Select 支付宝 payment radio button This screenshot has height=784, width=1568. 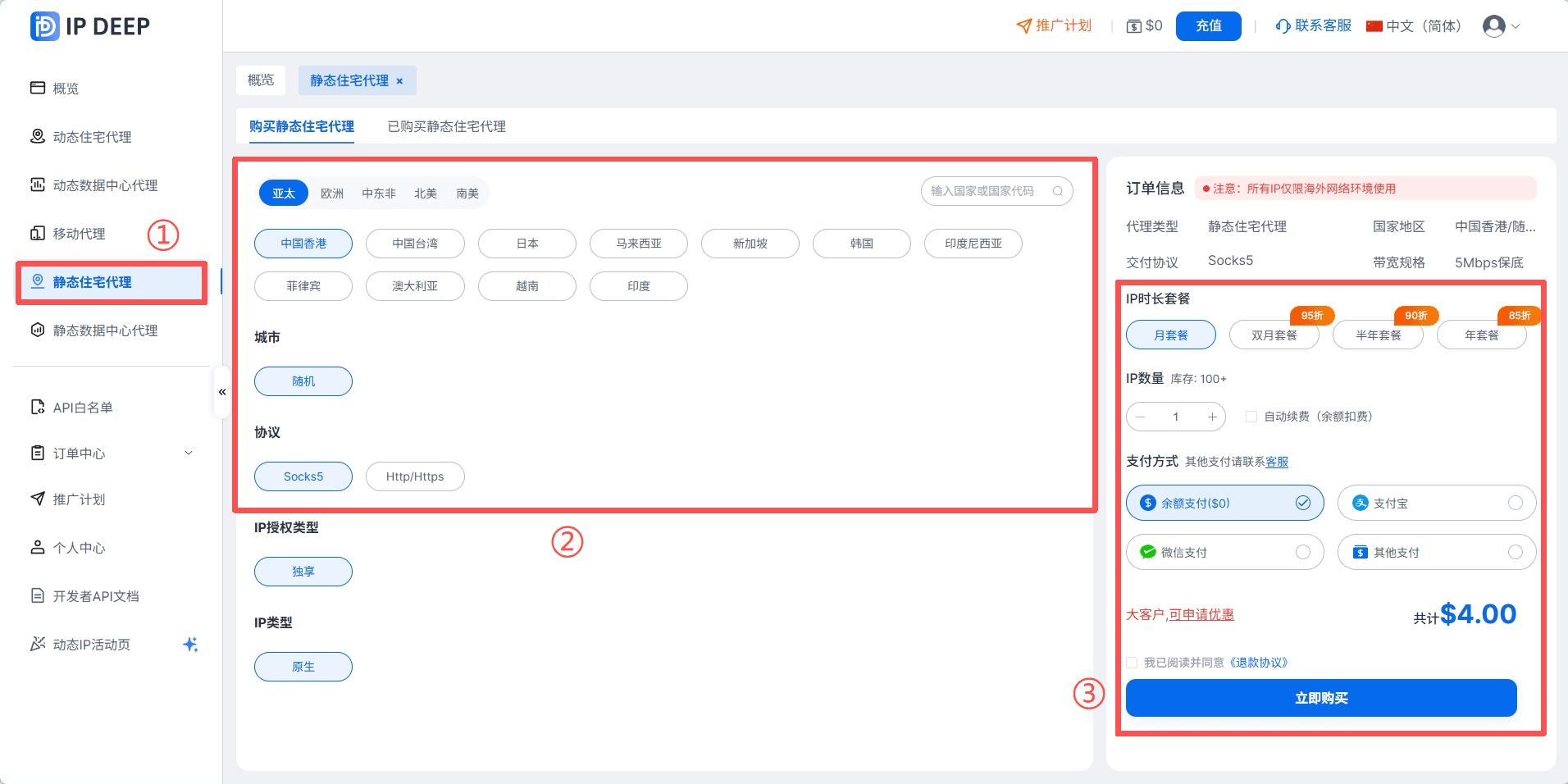[x=1516, y=502]
